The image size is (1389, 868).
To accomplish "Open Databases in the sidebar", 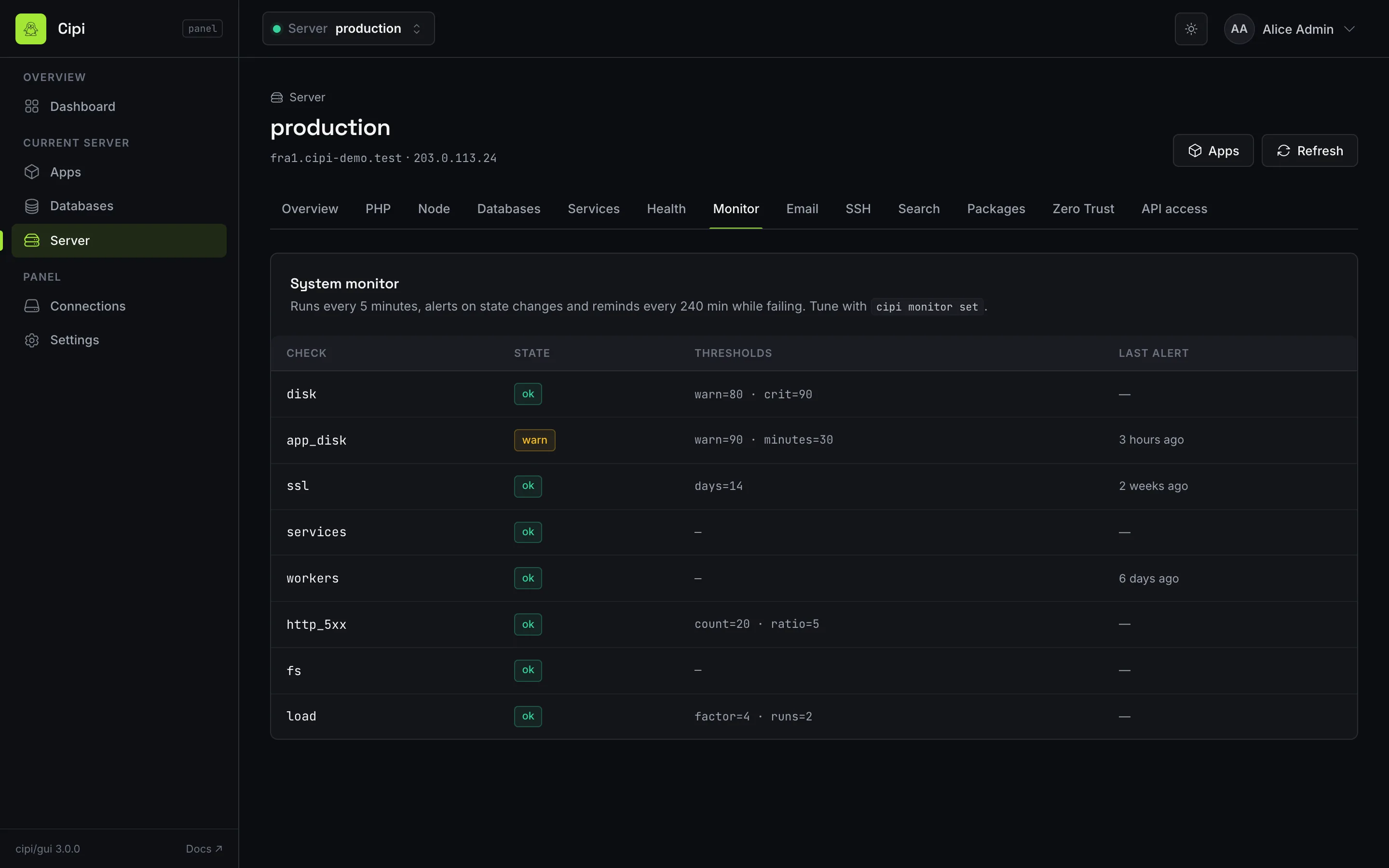I will pos(119,206).
